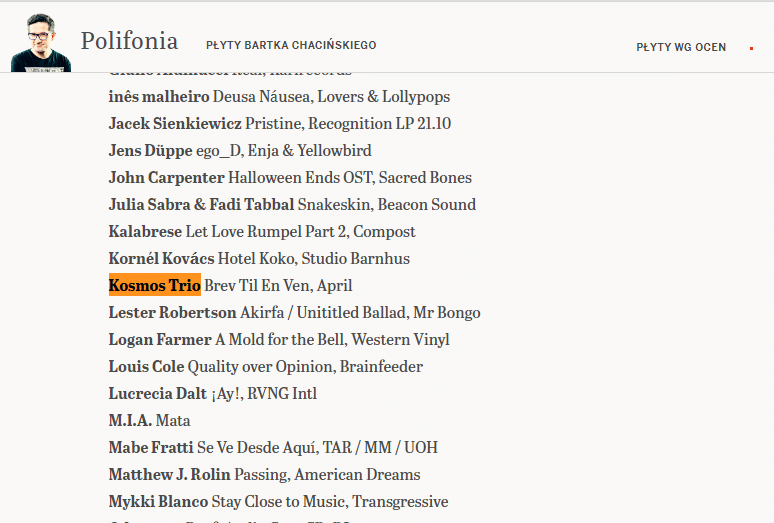
Task: Click Brev Til En Ven, April text
Action: point(278,286)
